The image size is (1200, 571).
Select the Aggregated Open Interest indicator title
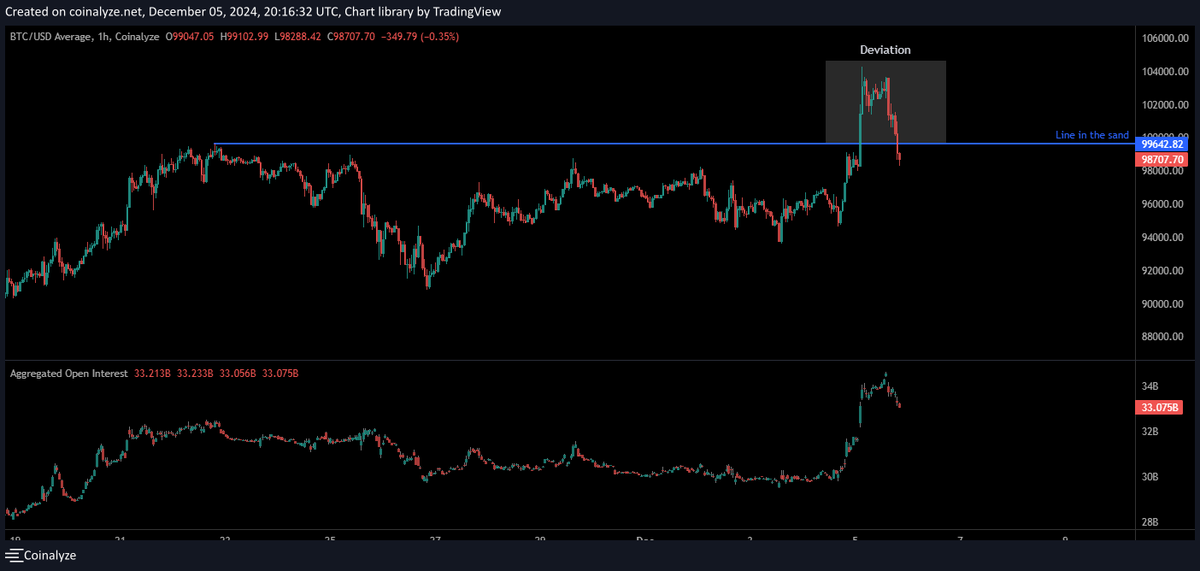68,373
